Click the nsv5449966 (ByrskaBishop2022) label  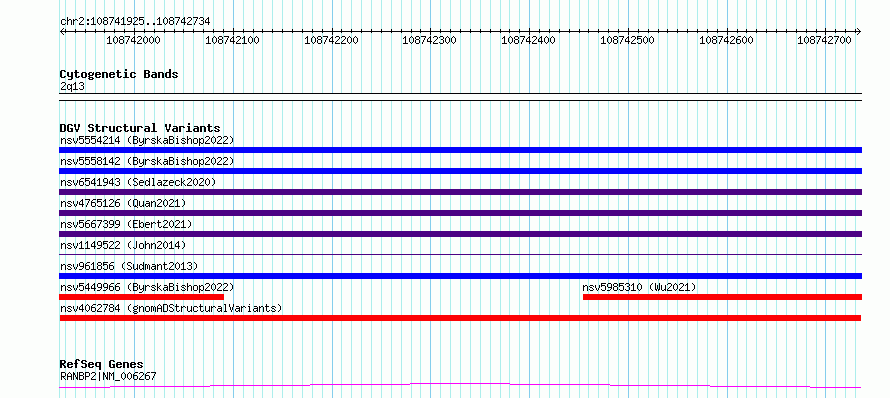coord(147,287)
